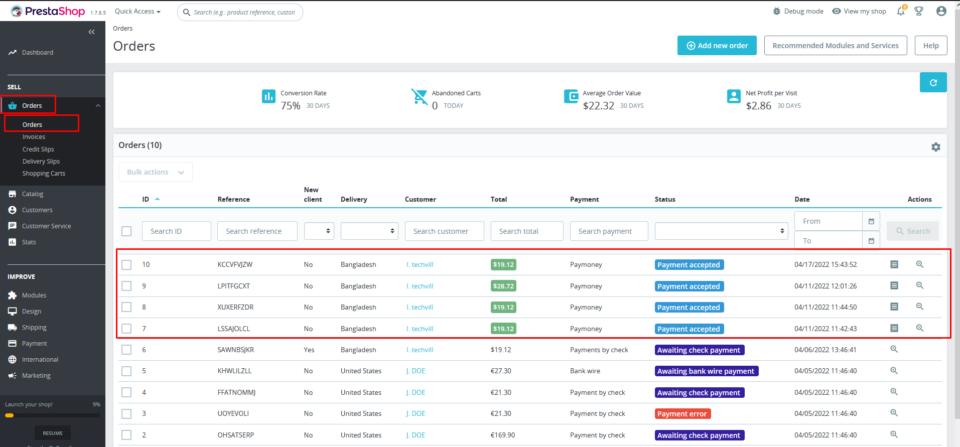View invoice icon for order 10
This screenshot has height=447, width=960.
(895, 265)
